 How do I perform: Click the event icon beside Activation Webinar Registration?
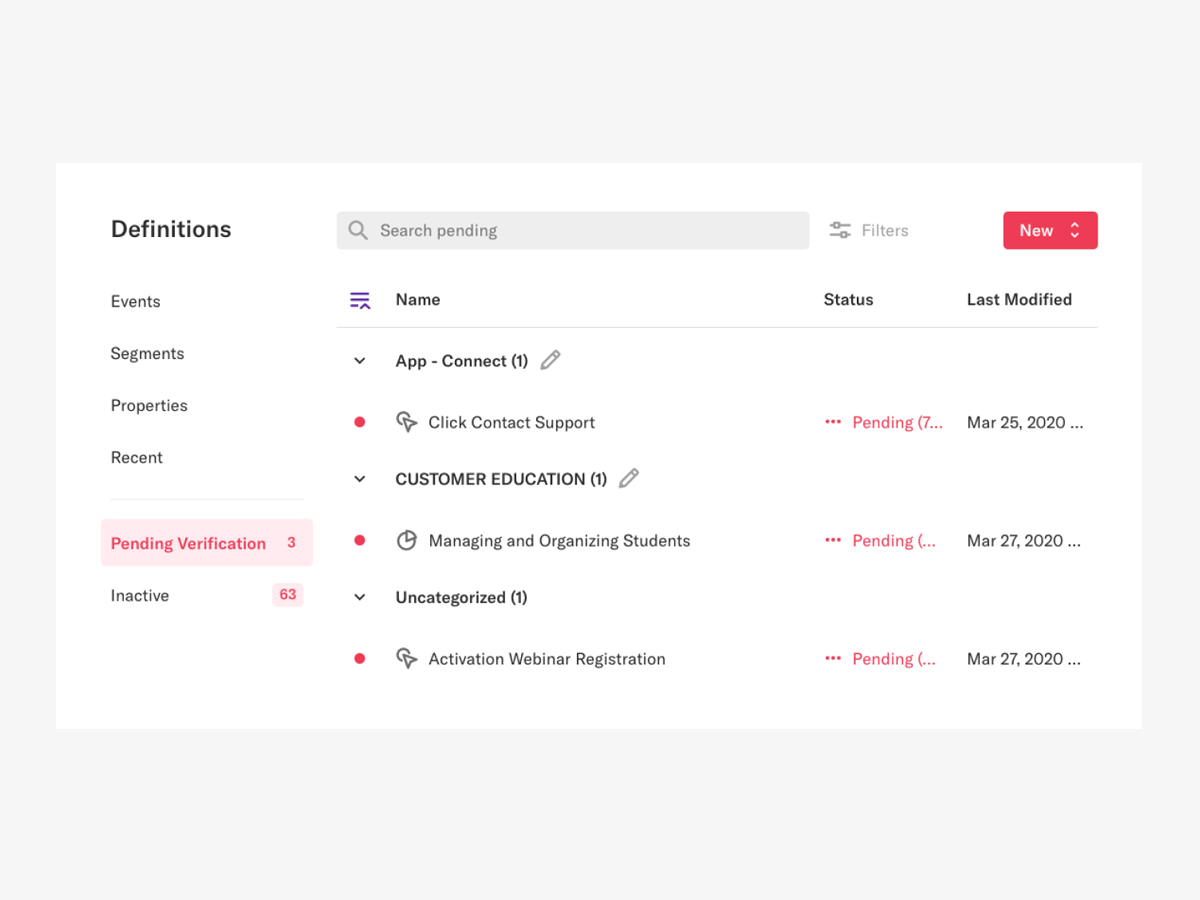click(x=406, y=658)
